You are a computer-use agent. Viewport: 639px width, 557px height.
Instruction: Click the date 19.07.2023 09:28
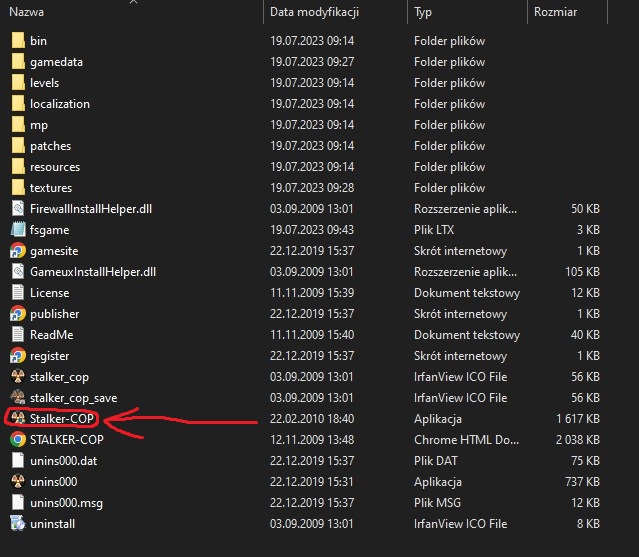point(312,188)
